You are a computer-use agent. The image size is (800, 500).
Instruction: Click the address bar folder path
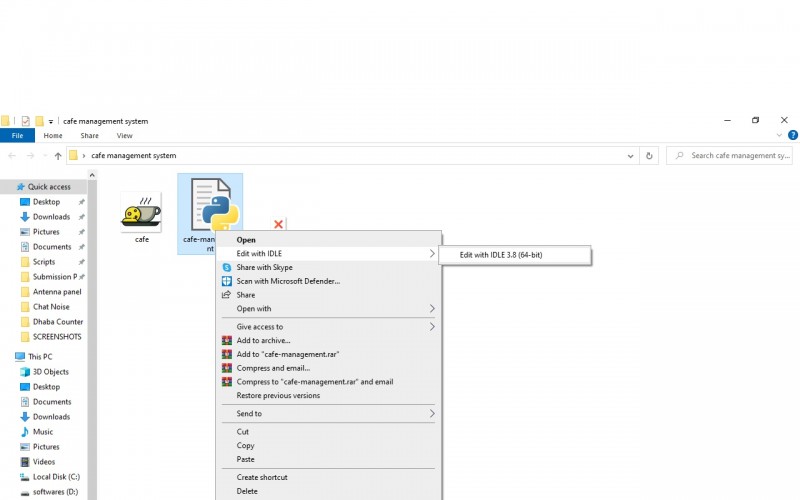134,156
